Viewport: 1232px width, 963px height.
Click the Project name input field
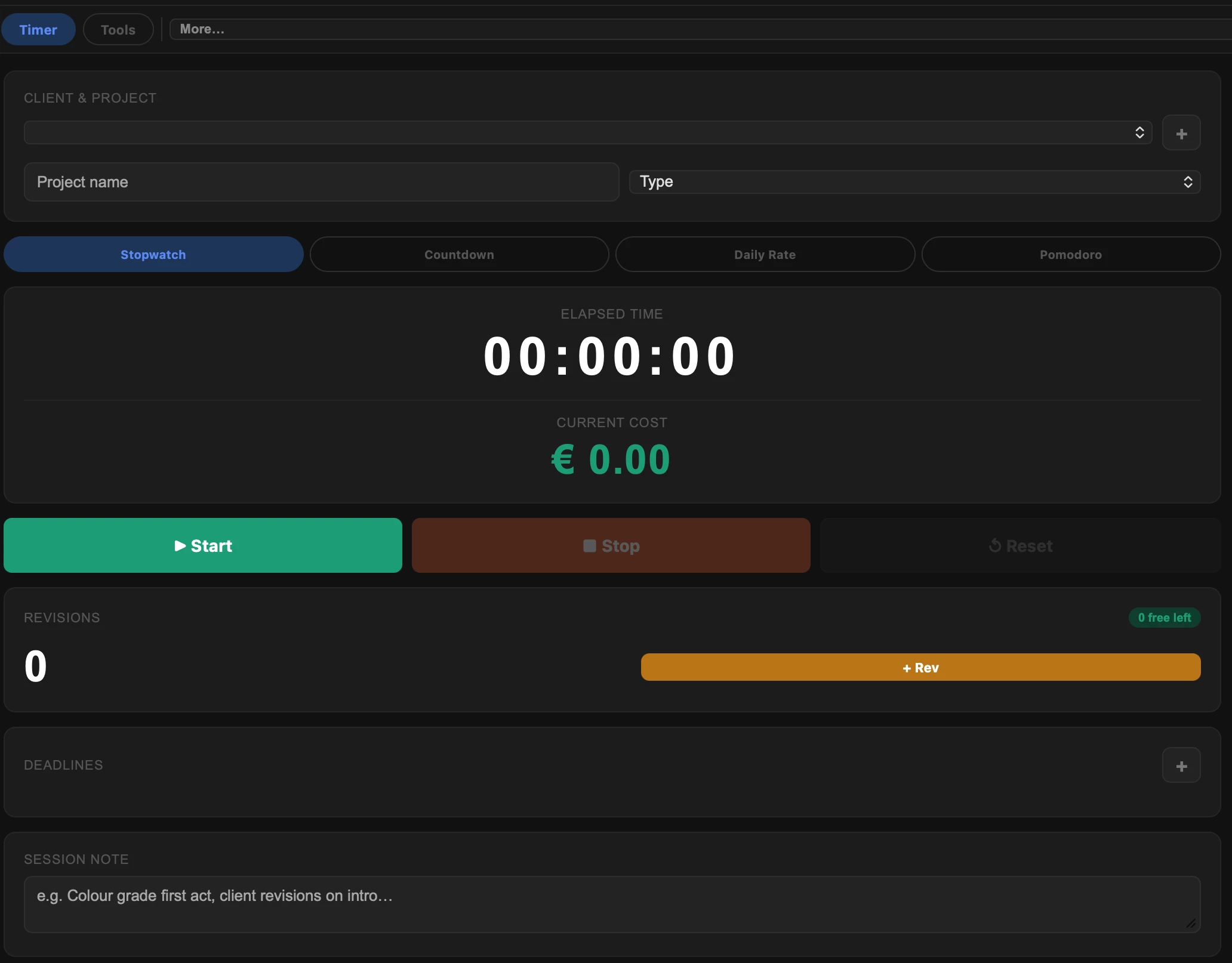click(x=321, y=182)
